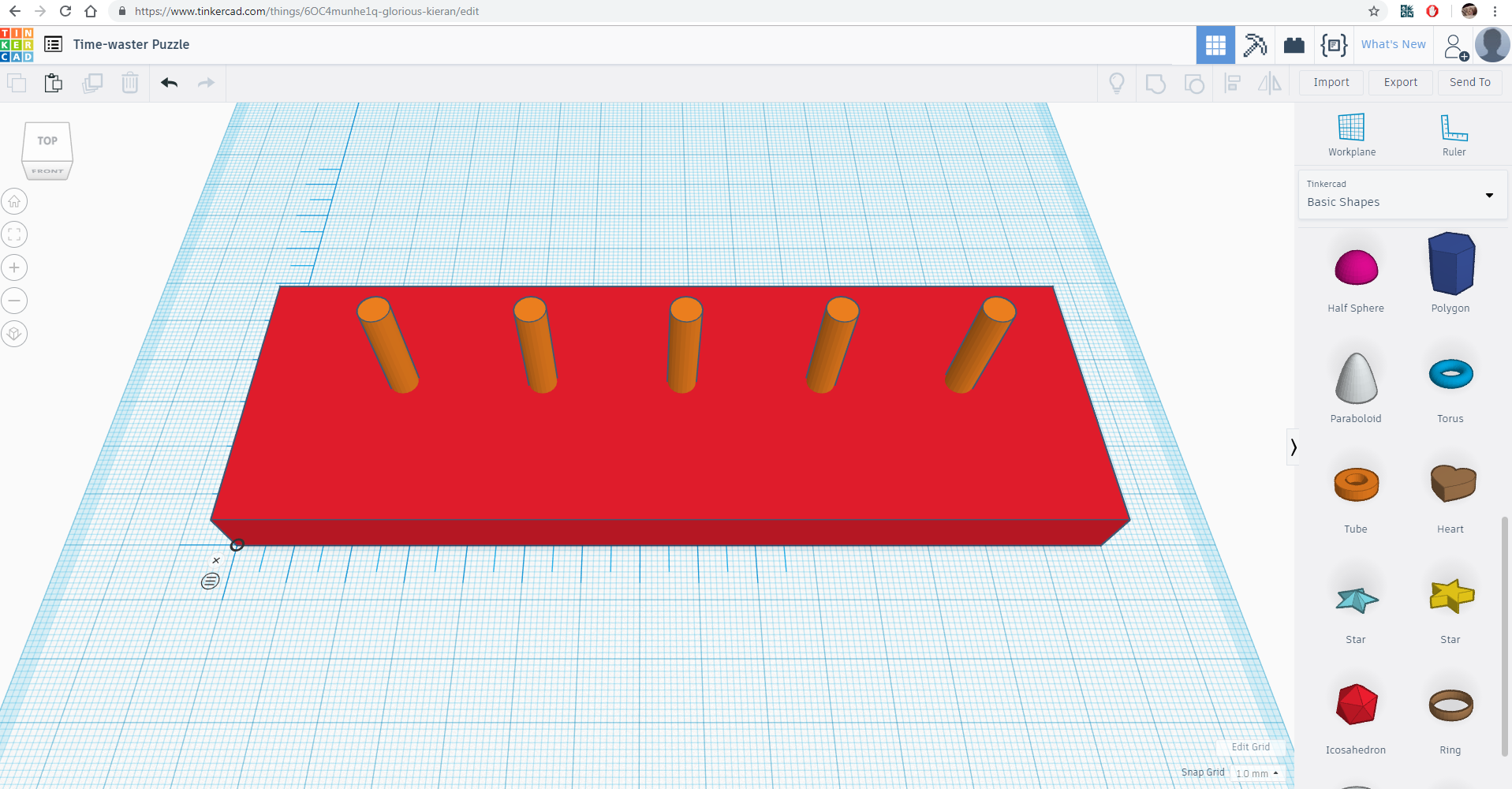The height and width of the screenshot is (789, 1512).
Task: Open the browser menu dots
Action: coord(1495,11)
